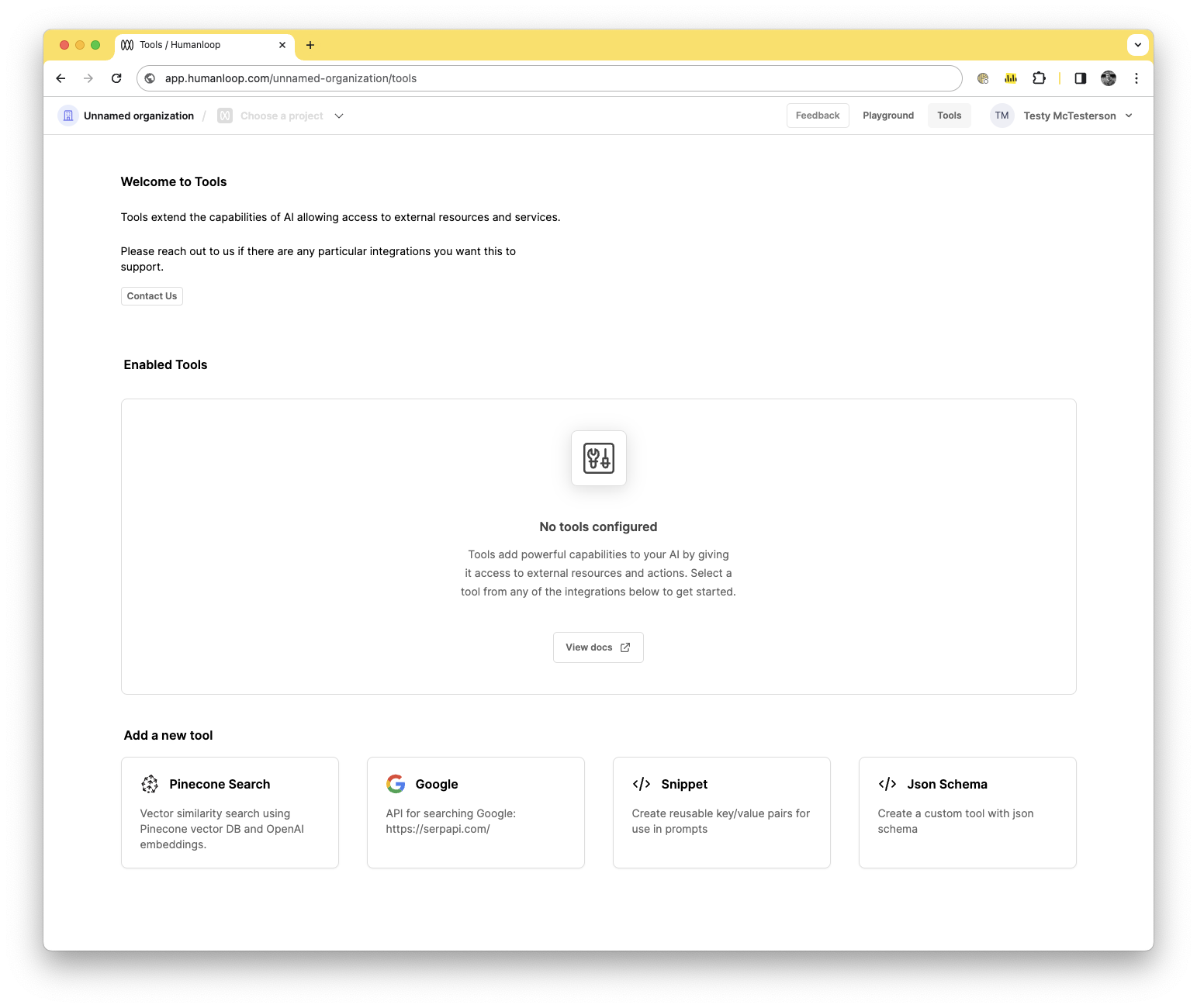Open the Extensions puzzle icon
1197x1008 pixels.
click(1039, 78)
